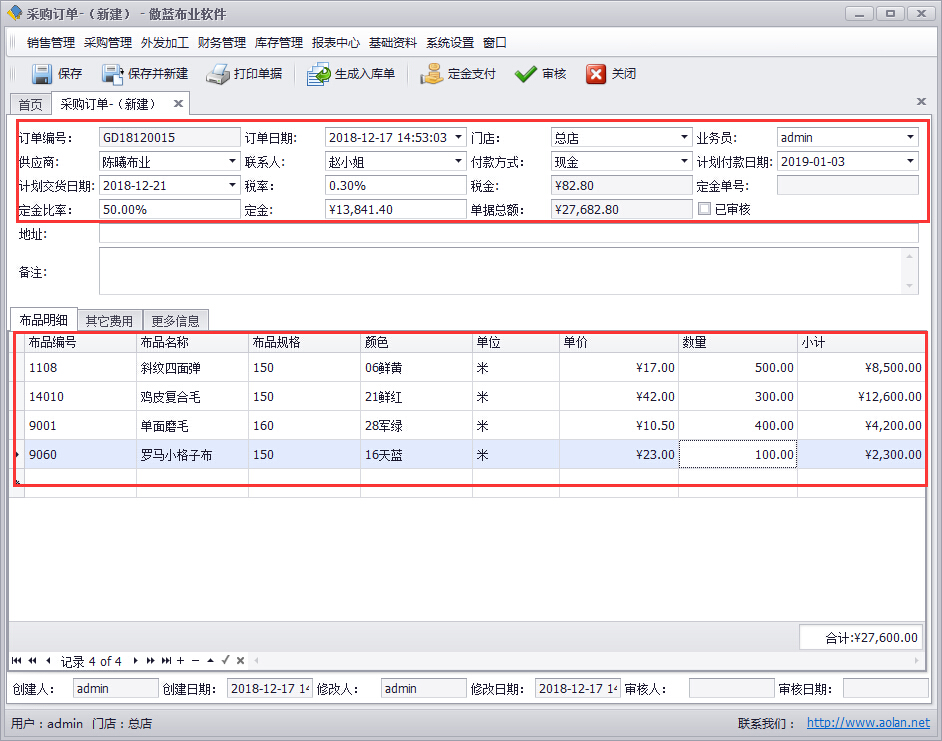Open the www.aolan.net link
This screenshot has width=942, height=741.
(867, 723)
